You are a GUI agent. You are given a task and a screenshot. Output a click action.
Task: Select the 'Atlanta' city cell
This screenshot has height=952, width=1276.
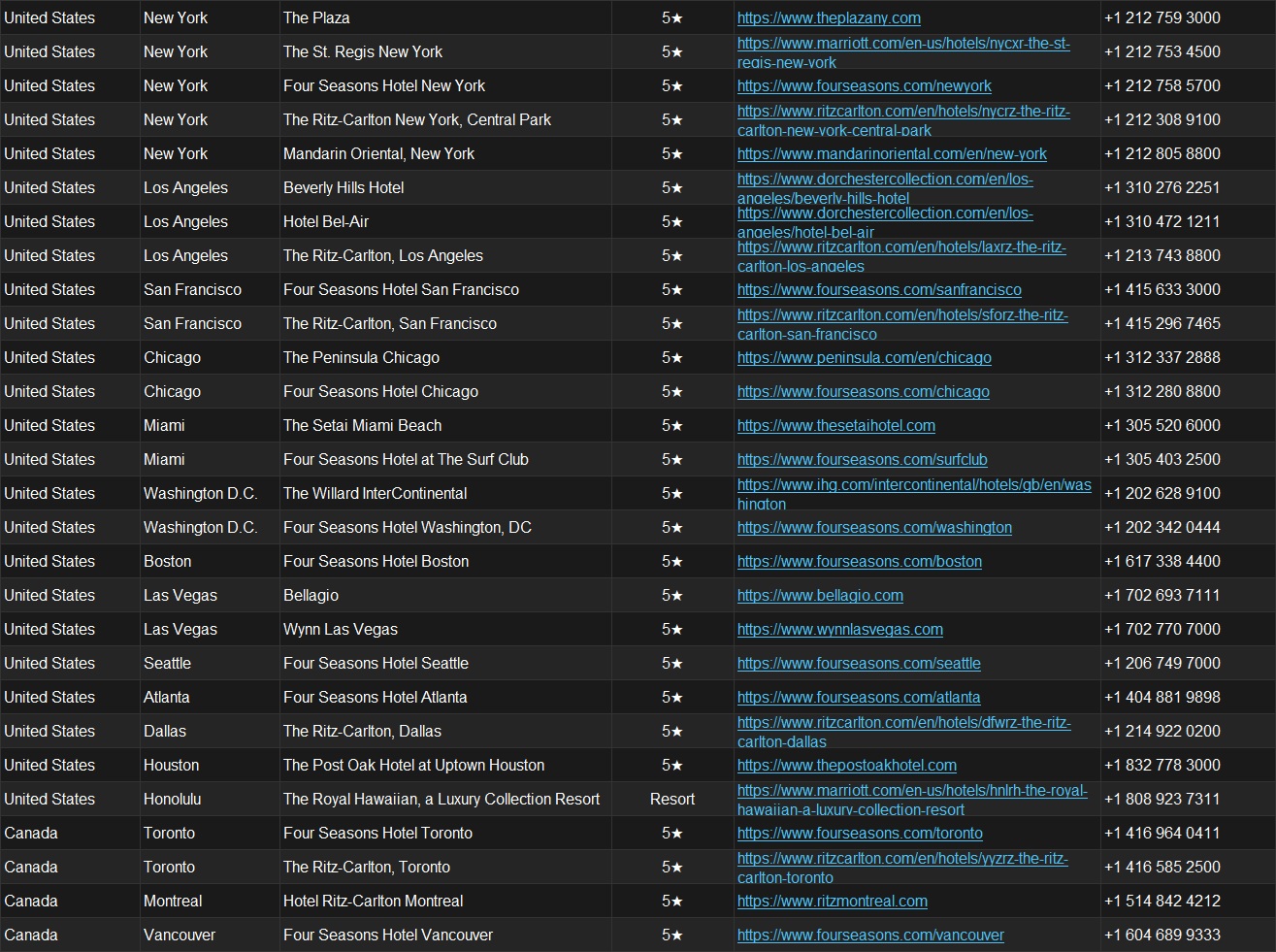tap(210, 697)
